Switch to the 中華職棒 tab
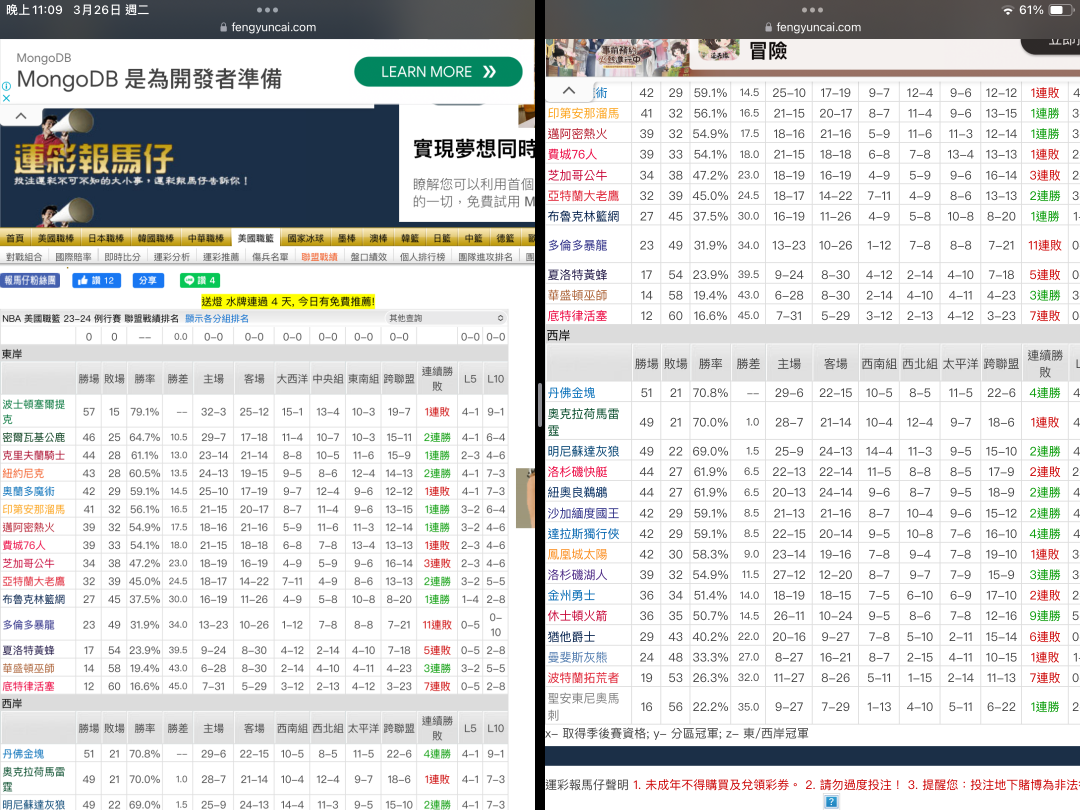Viewport: 1080px width, 810px height. coord(206,238)
